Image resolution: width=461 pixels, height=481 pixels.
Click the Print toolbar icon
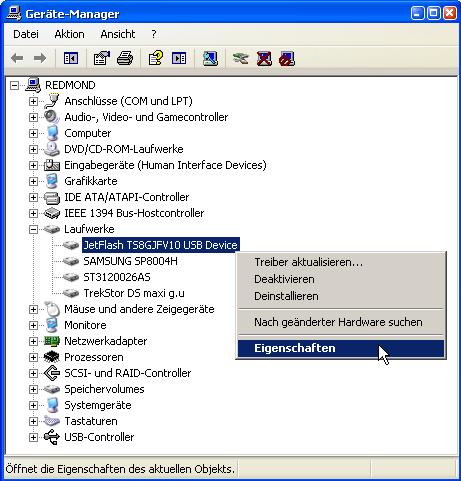click(x=125, y=58)
